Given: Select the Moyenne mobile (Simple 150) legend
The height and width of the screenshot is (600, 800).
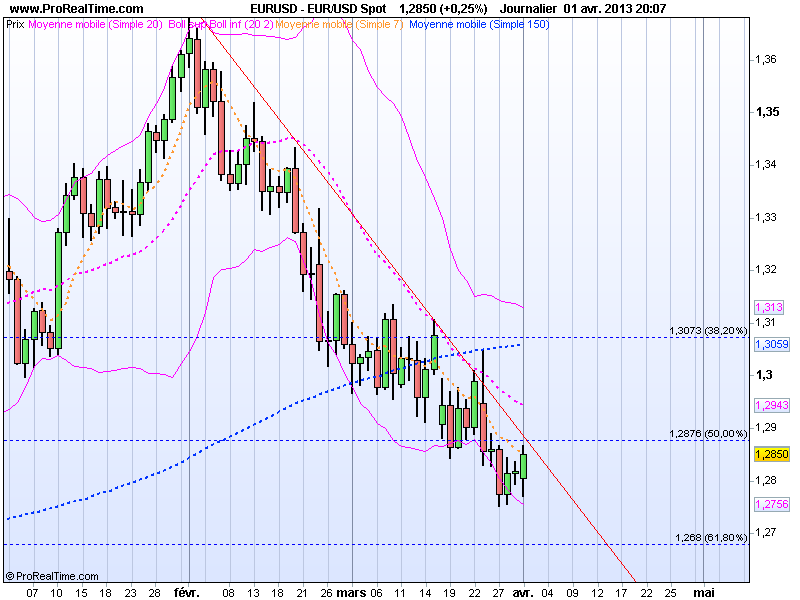Looking at the screenshot, I should 479,24.
